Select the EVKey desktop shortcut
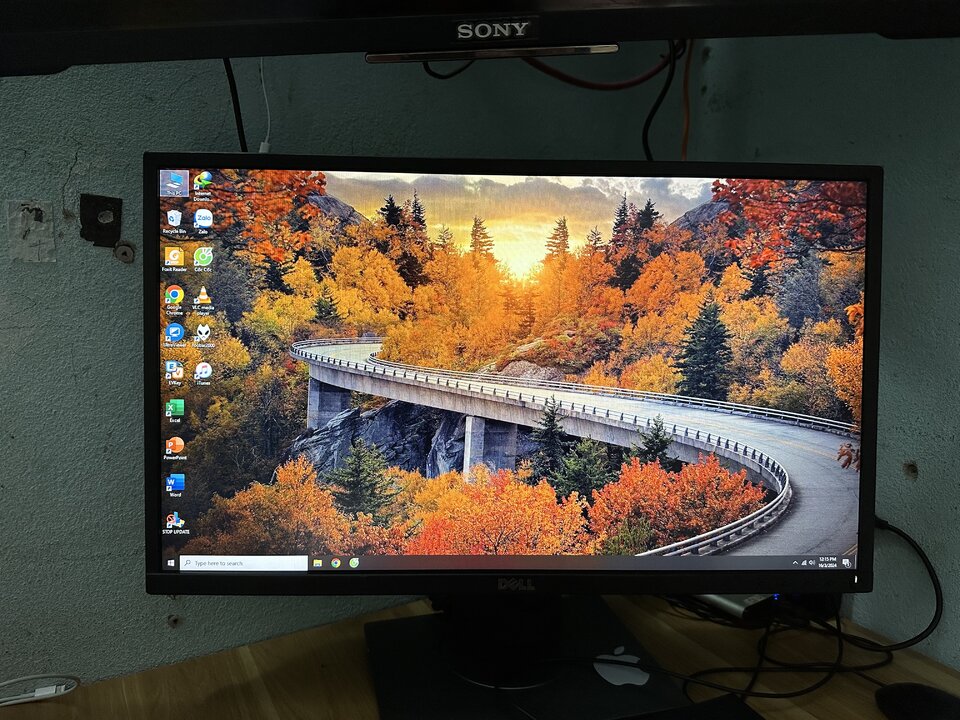 click(x=174, y=373)
